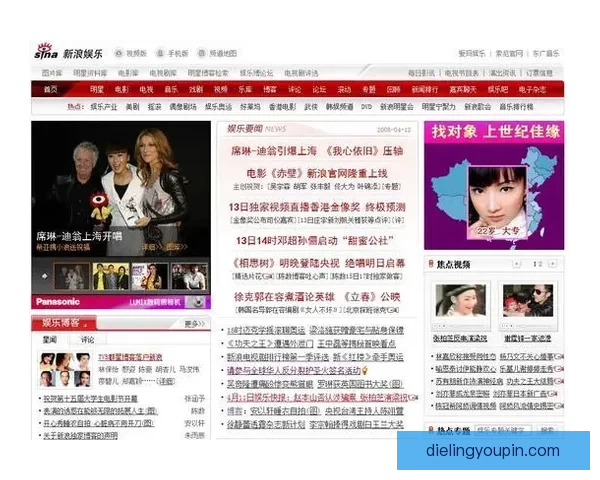Click the camera image in Panasonic banner
This screenshot has width=600, height=480.
[197, 302]
